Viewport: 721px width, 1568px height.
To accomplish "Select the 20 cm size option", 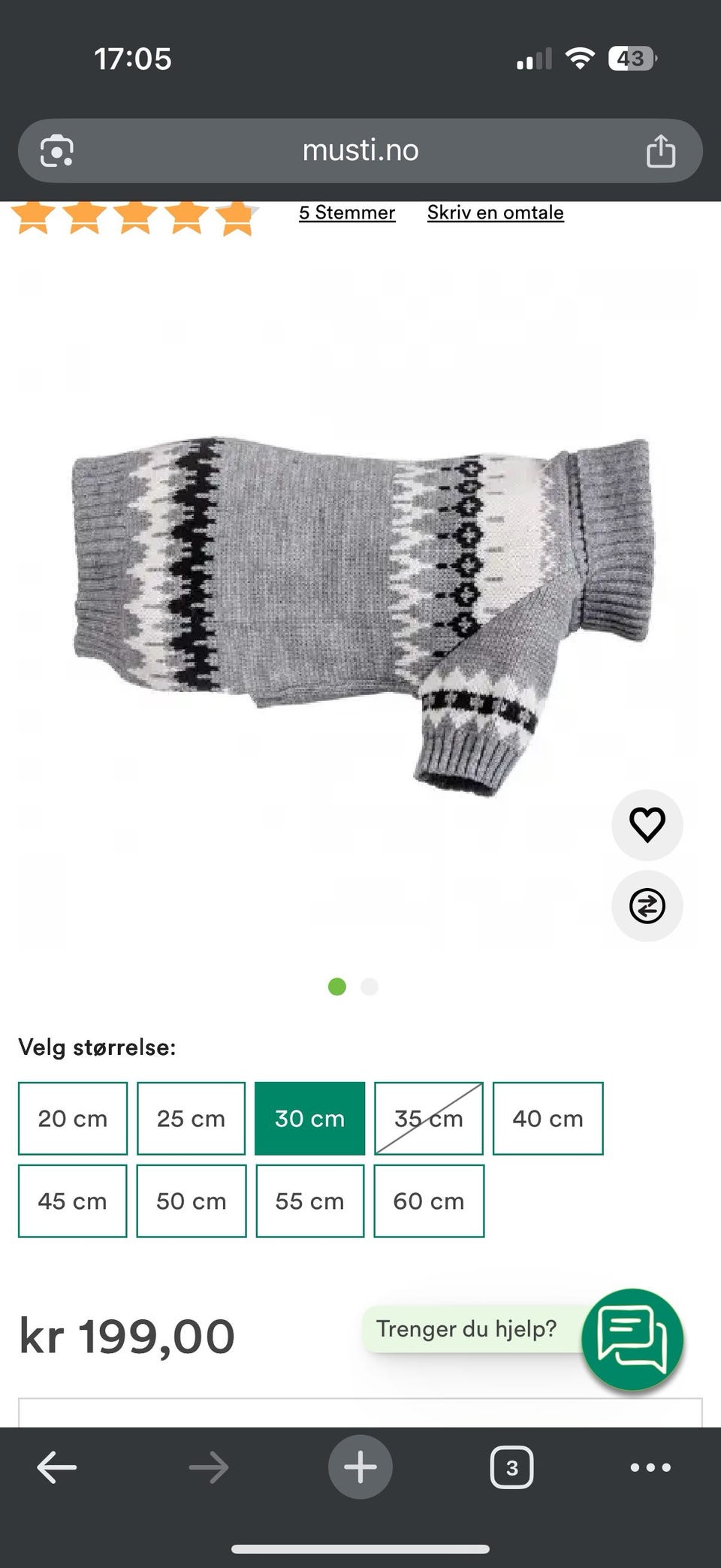I will [73, 1118].
